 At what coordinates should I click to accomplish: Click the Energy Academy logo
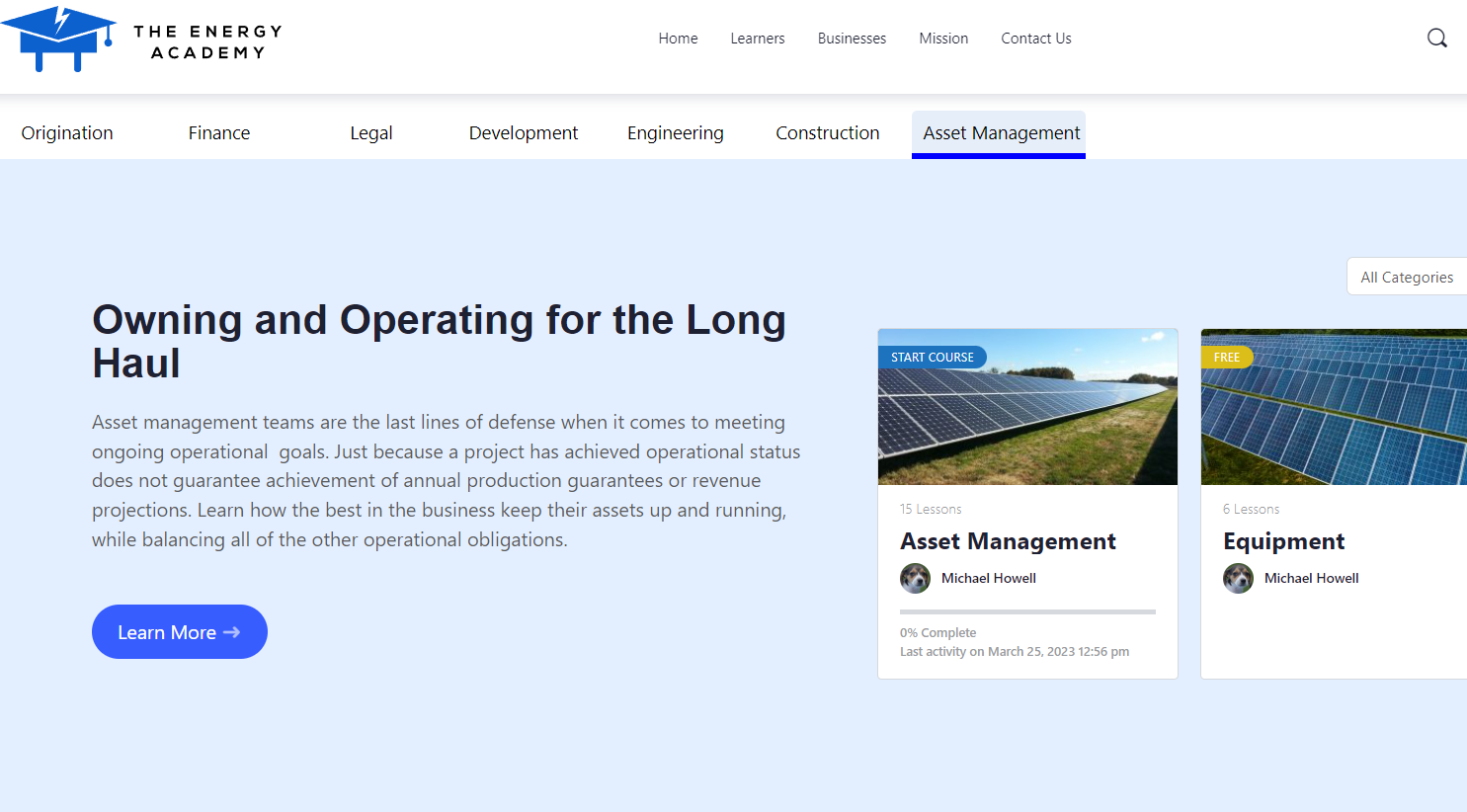[x=141, y=40]
